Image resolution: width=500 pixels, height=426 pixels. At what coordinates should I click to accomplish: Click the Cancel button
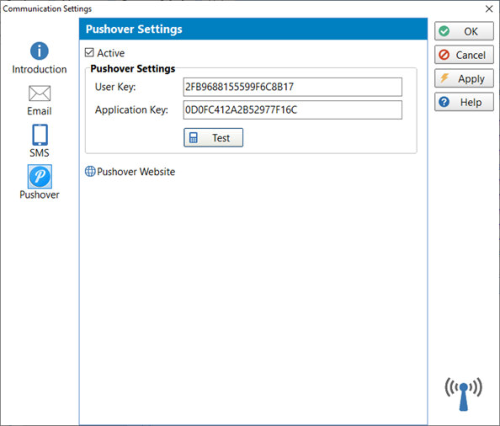coord(464,55)
